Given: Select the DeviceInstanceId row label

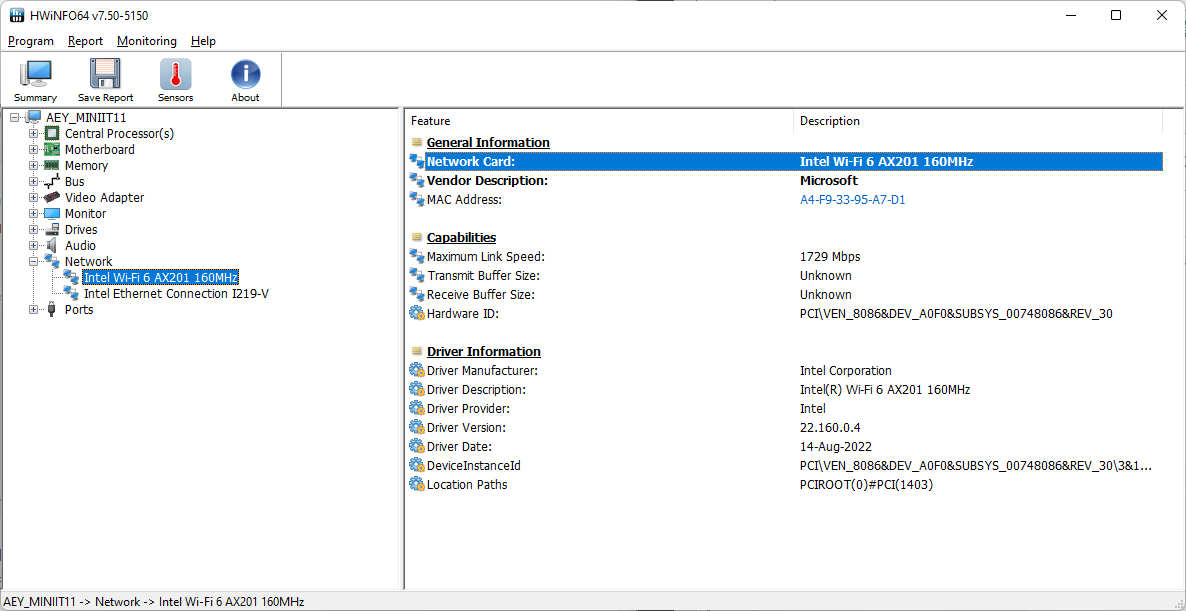Looking at the screenshot, I should pyautogui.click(x=473, y=466).
